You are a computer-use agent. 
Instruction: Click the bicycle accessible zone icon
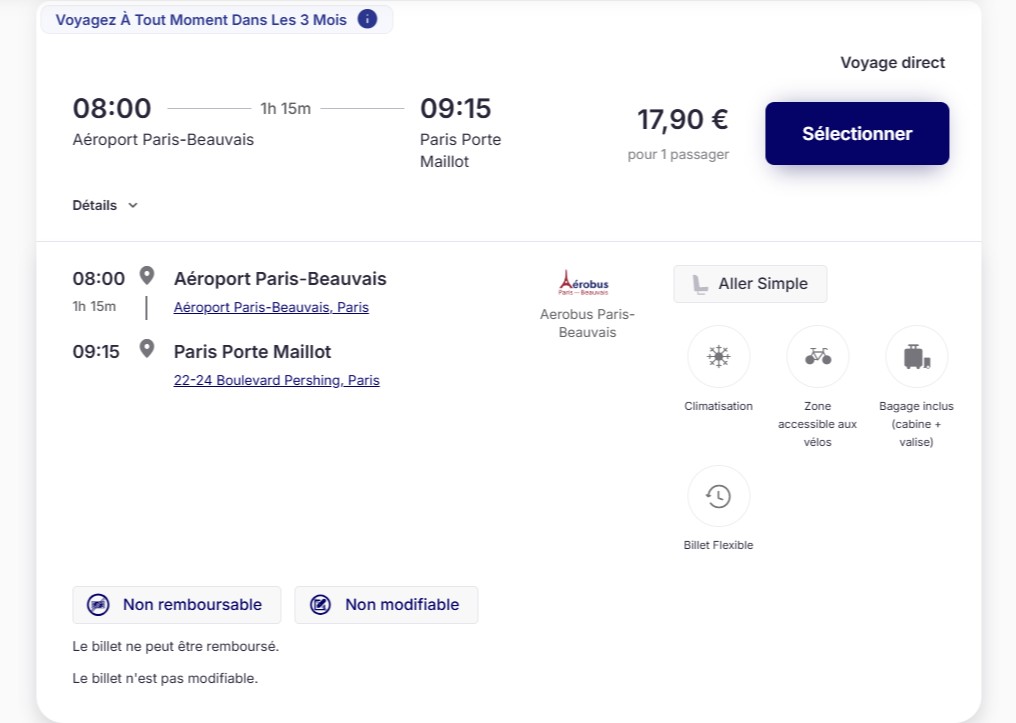[x=817, y=356]
